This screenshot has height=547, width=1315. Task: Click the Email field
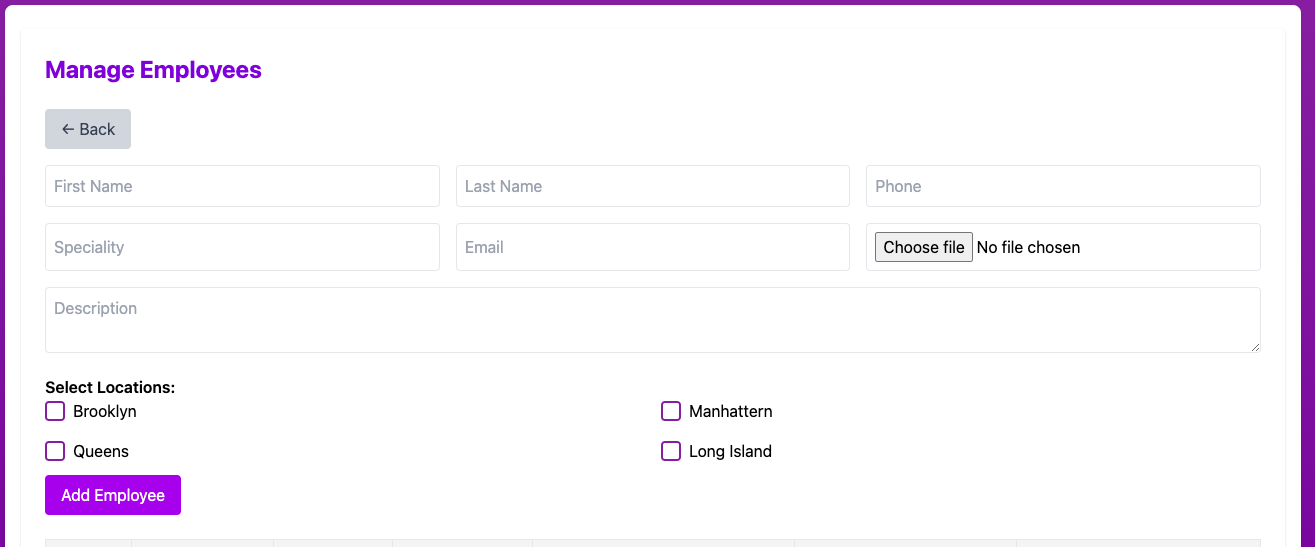tap(652, 247)
